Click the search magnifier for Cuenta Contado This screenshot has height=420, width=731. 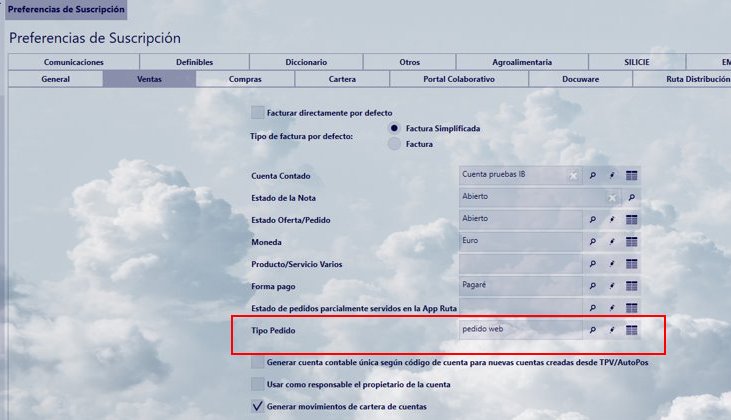[592, 175]
